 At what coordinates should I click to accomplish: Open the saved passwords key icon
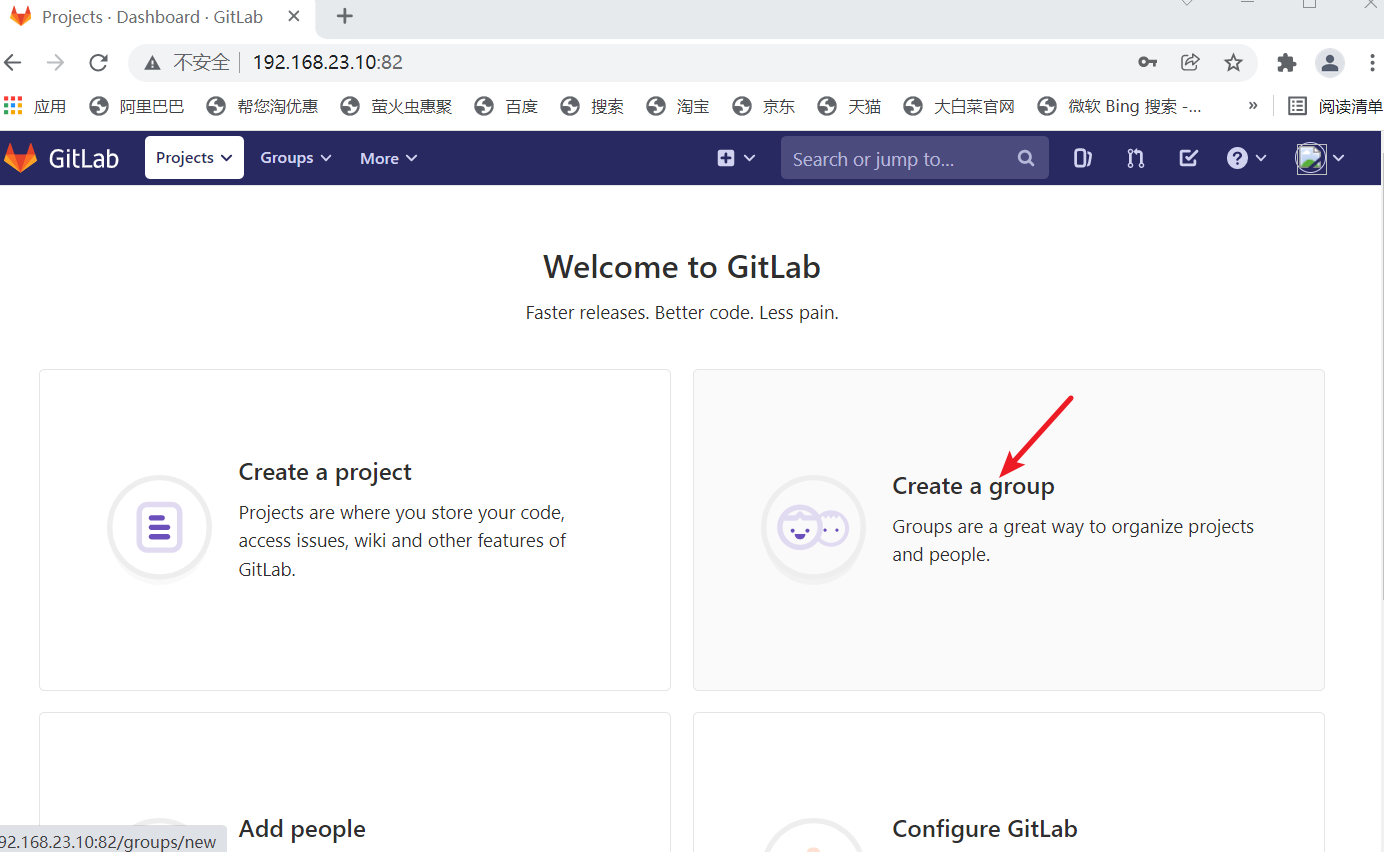[1147, 62]
